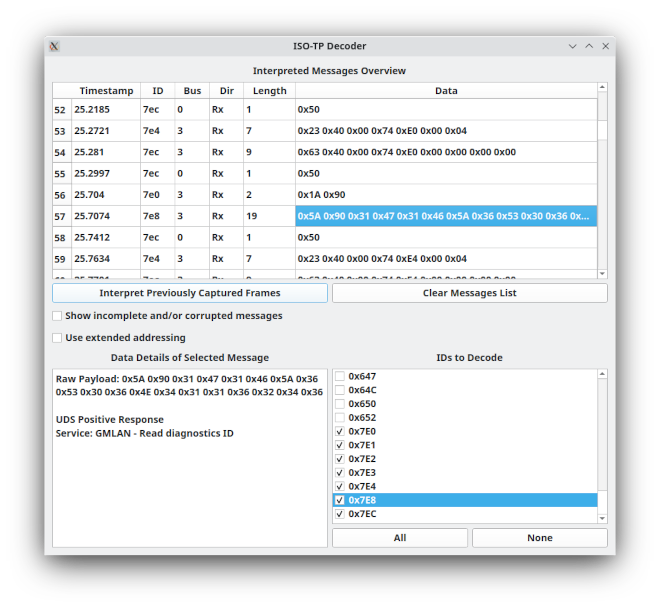Image resolution: width=660 pixels, height=608 pixels.
Task: Click the All button for IDs
Action: pyautogui.click(x=400, y=538)
